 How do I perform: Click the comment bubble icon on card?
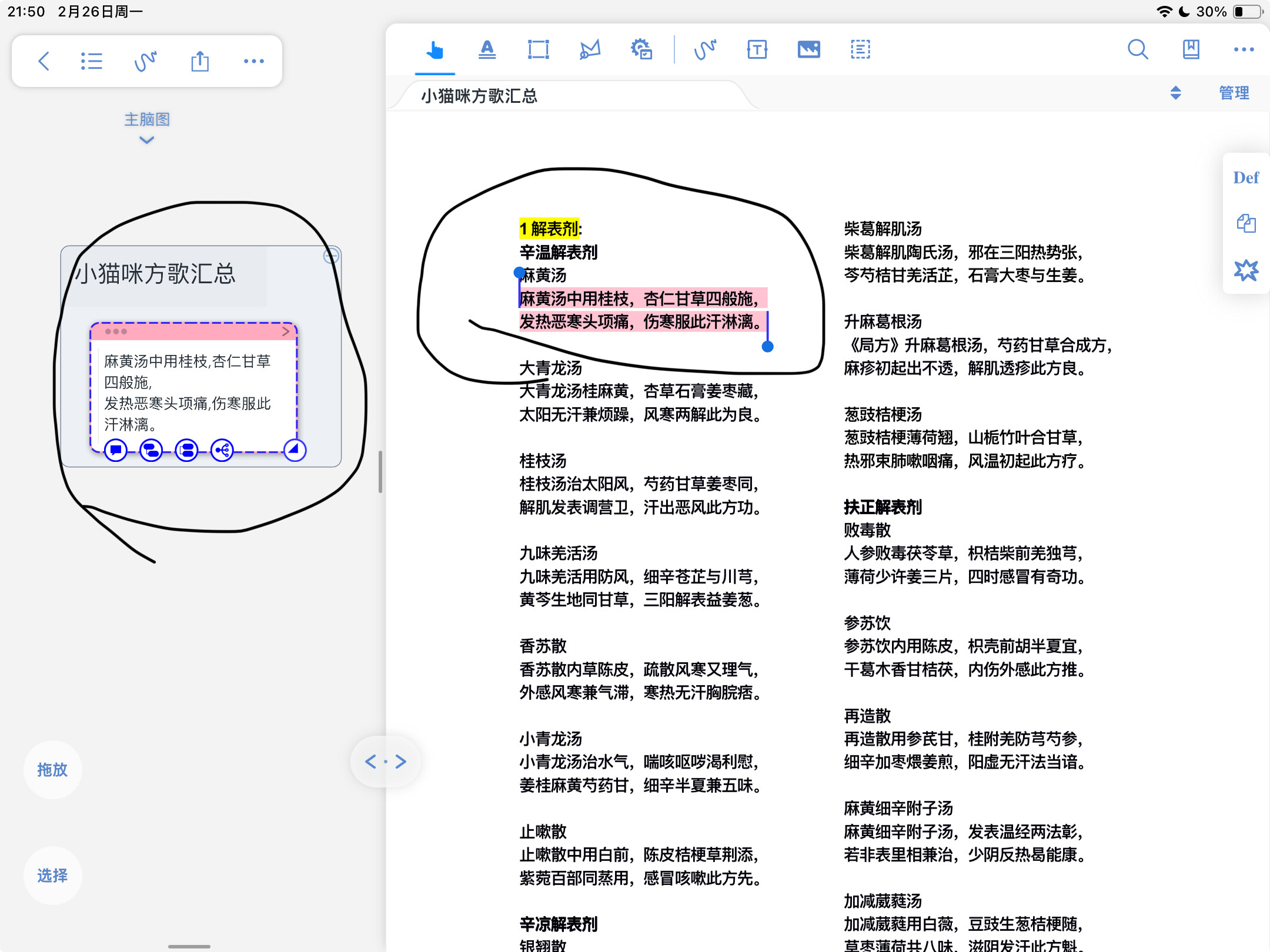coord(116,451)
